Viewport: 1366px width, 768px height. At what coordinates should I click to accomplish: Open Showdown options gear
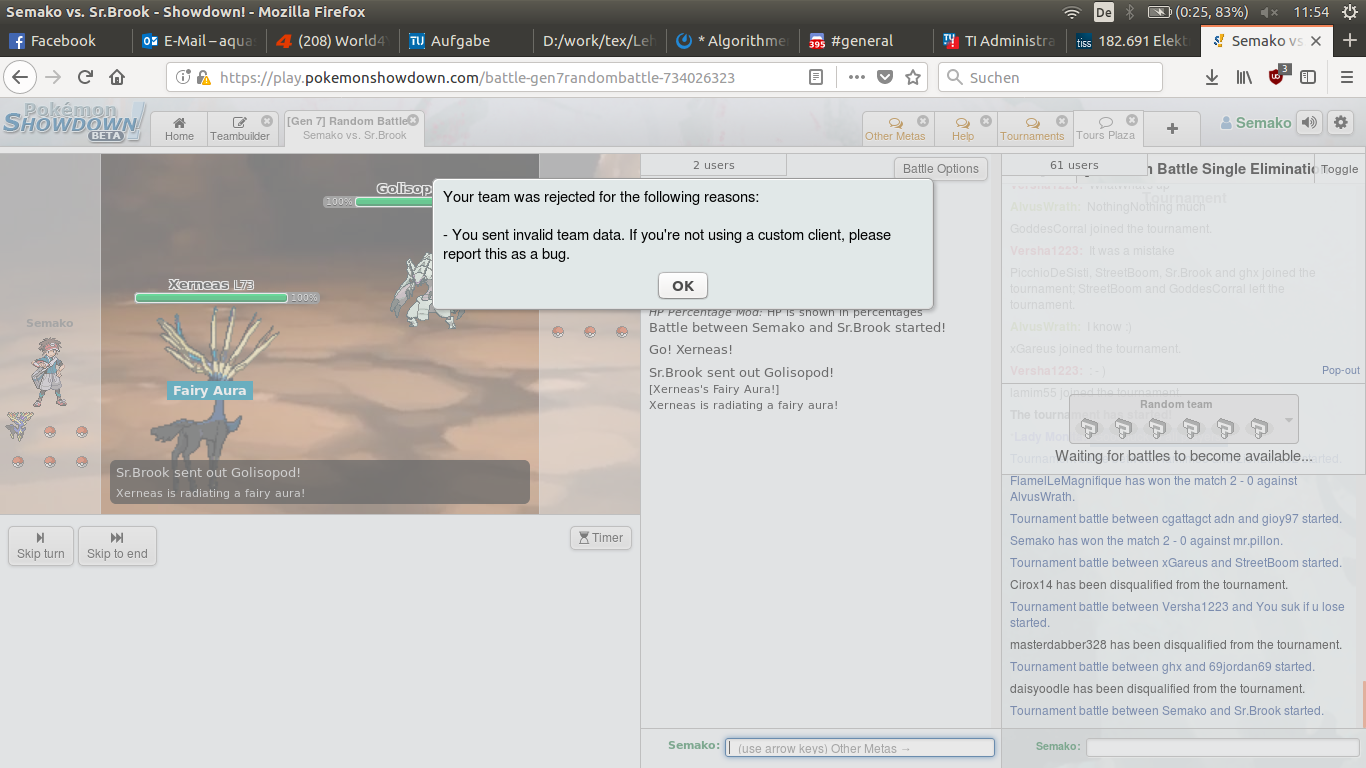tap(1340, 123)
